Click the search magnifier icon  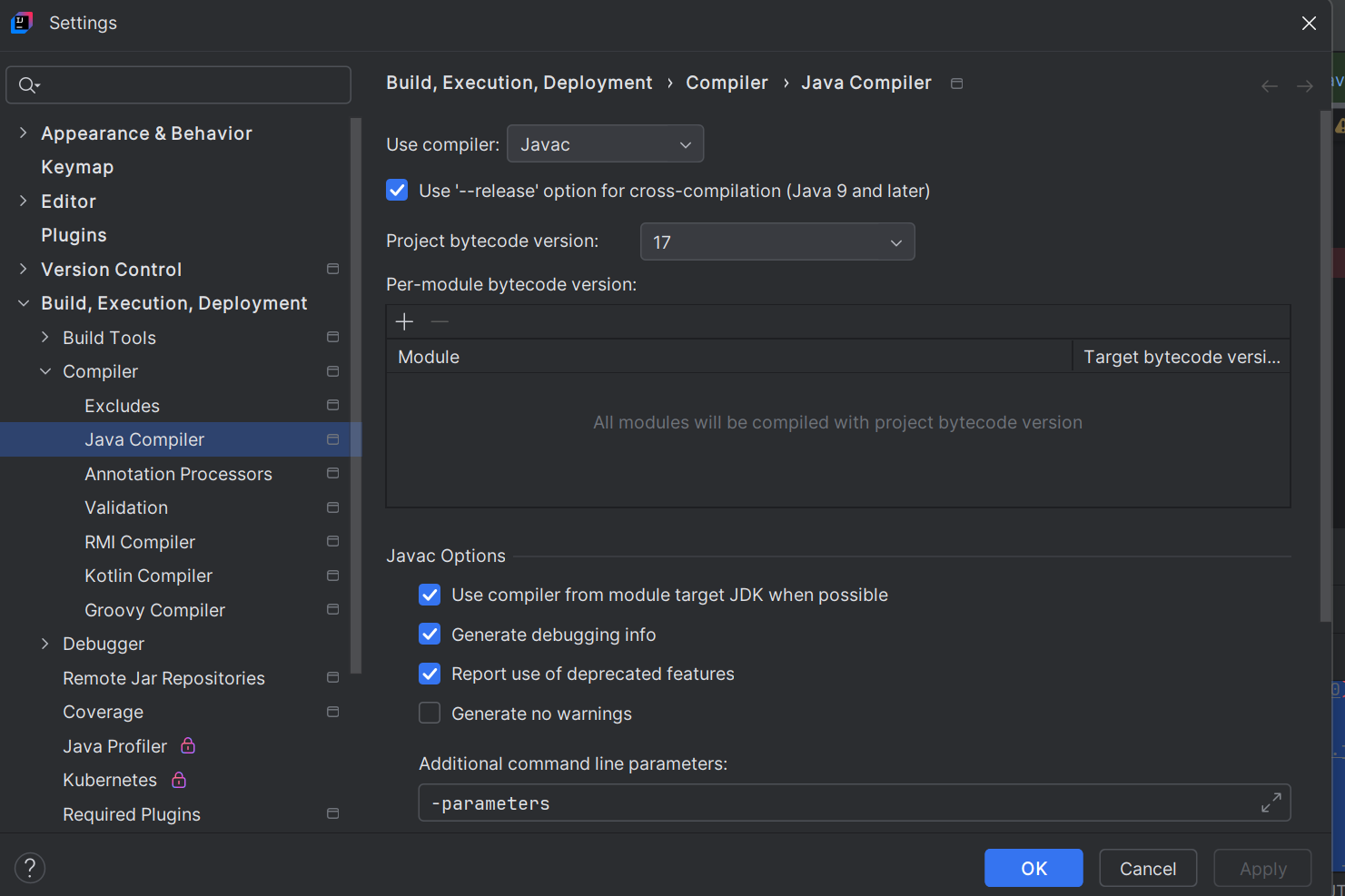(x=28, y=85)
